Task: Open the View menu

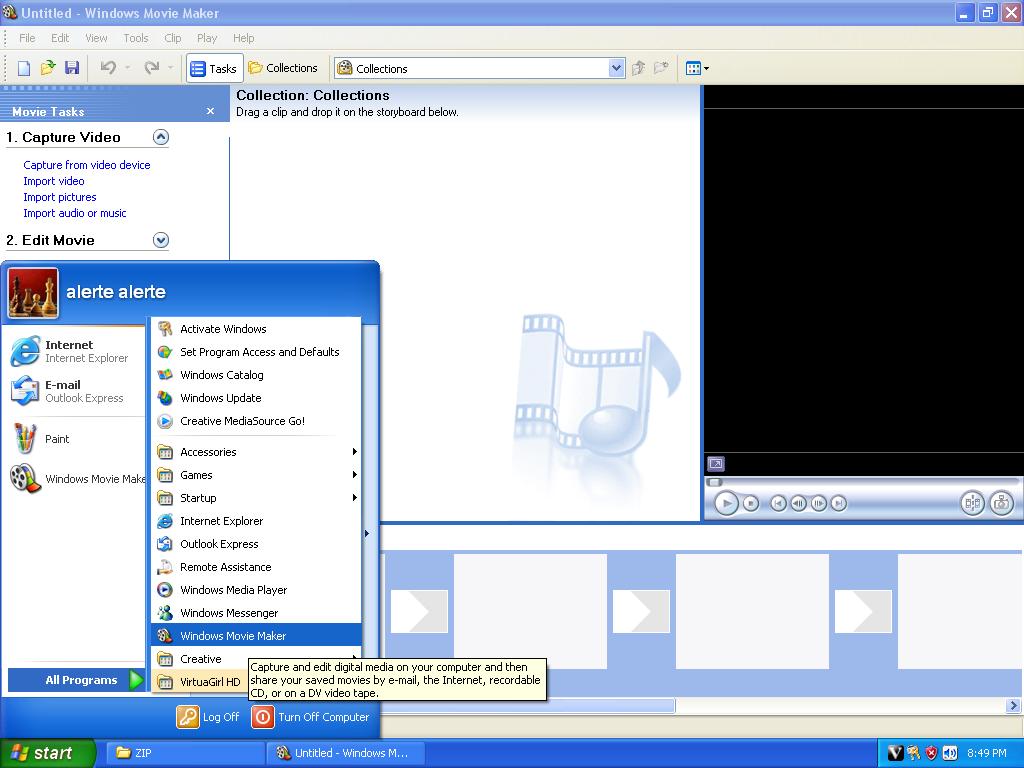Action: pyautogui.click(x=96, y=38)
